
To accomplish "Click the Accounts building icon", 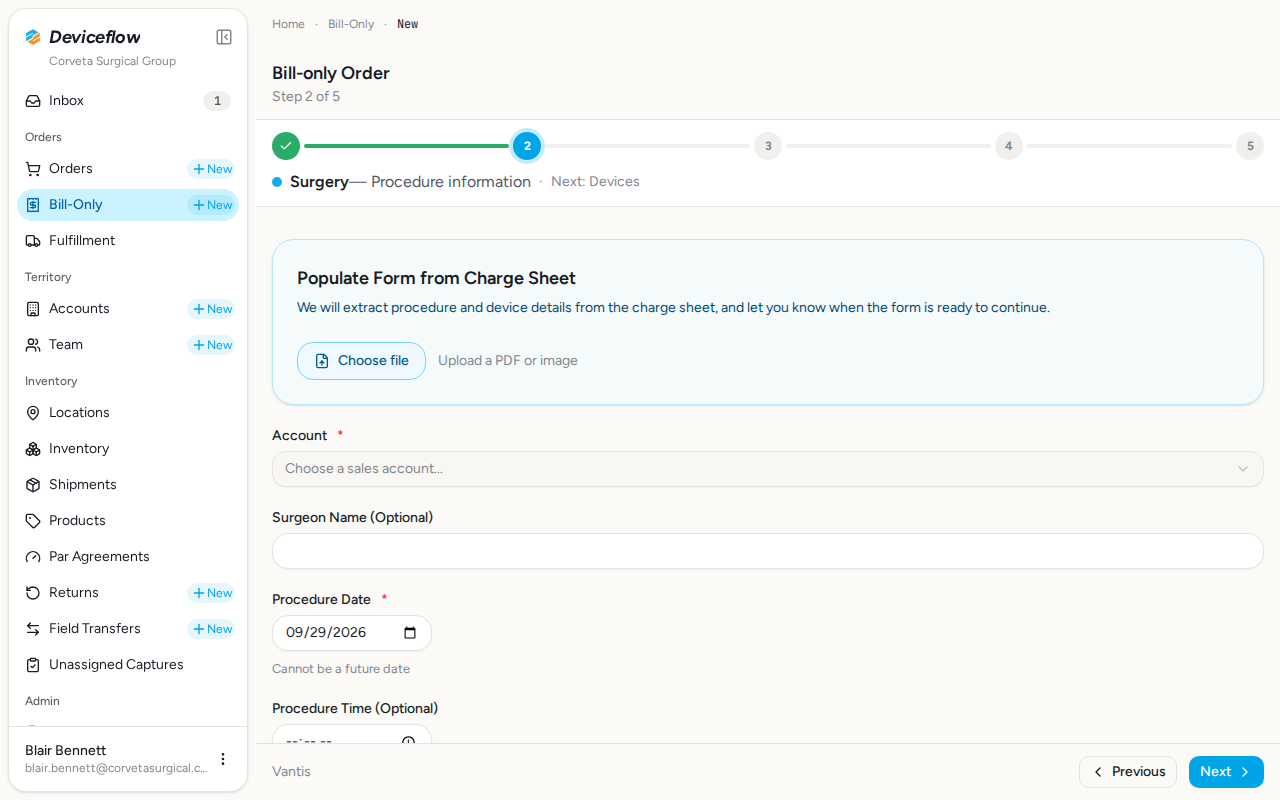I will coord(33,309).
